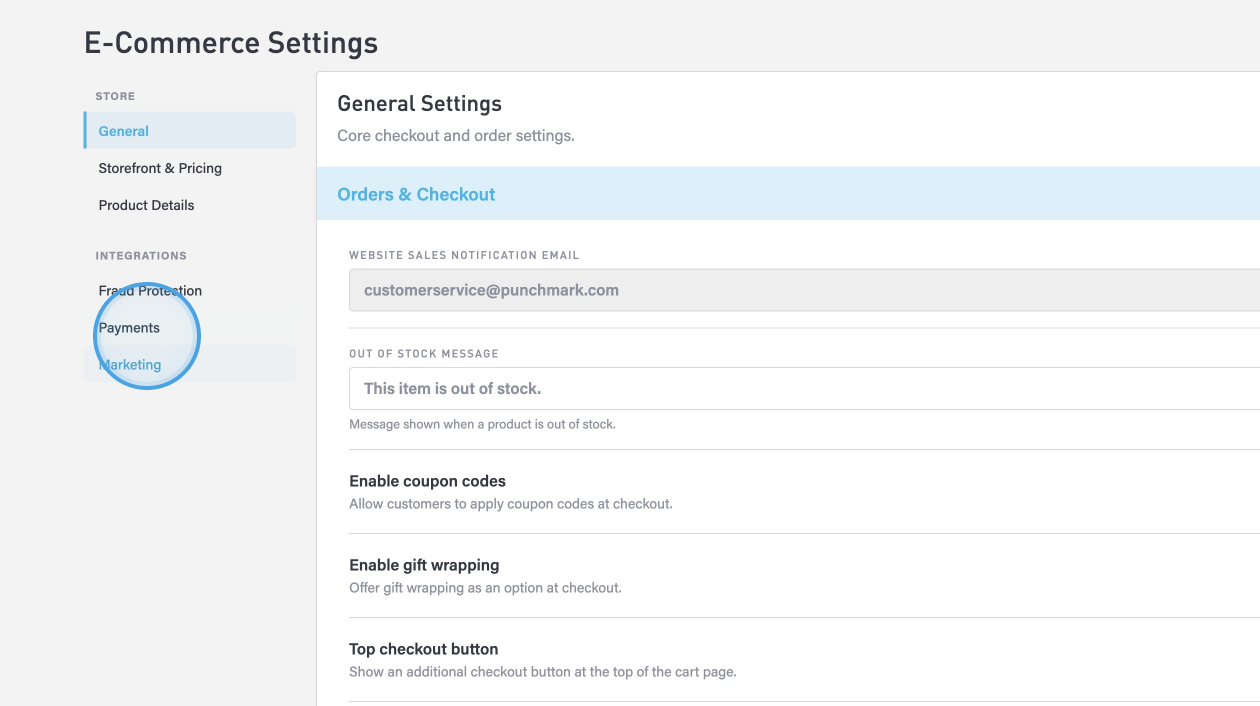Focus the out of stock message input
Viewport: 1260px width, 706px height.
pyautogui.click(x=800, y=388)
